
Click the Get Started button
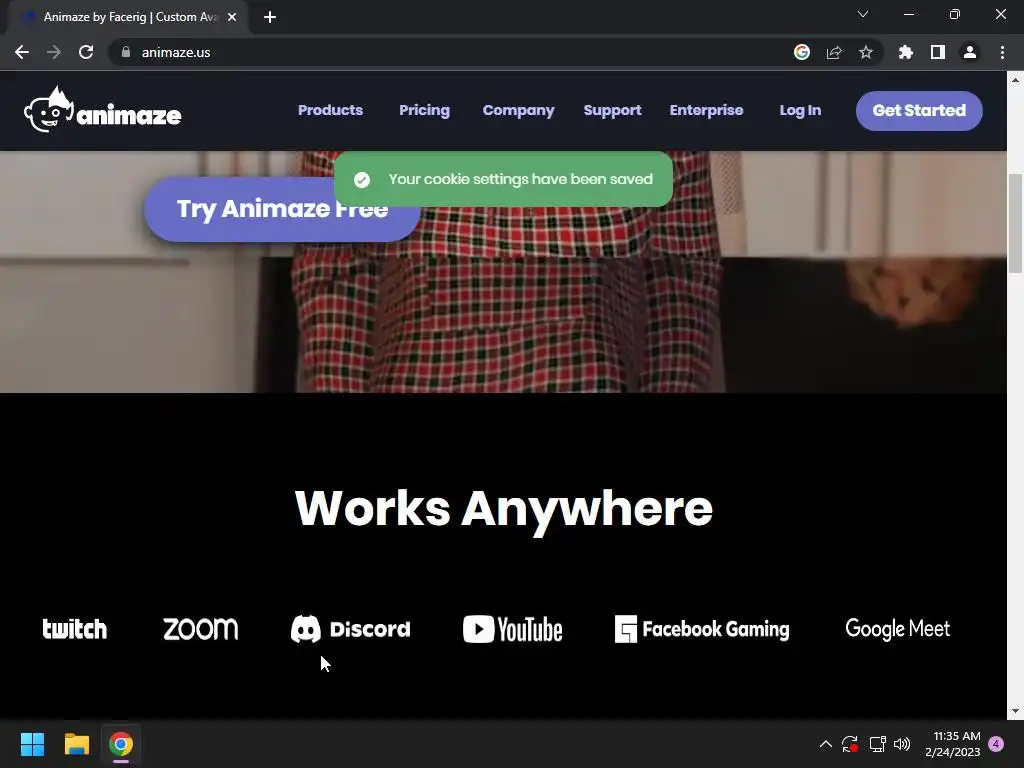[919, 110]
